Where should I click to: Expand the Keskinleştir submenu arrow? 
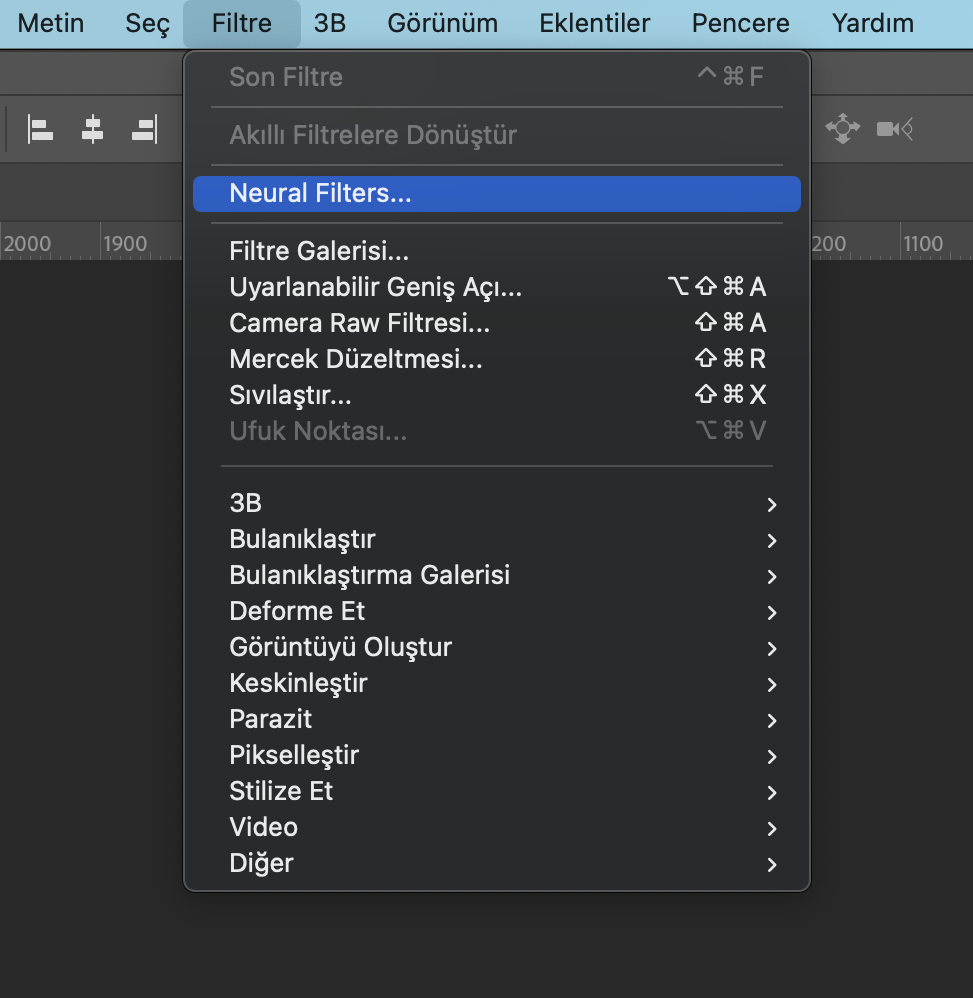[x=771, y=684]
